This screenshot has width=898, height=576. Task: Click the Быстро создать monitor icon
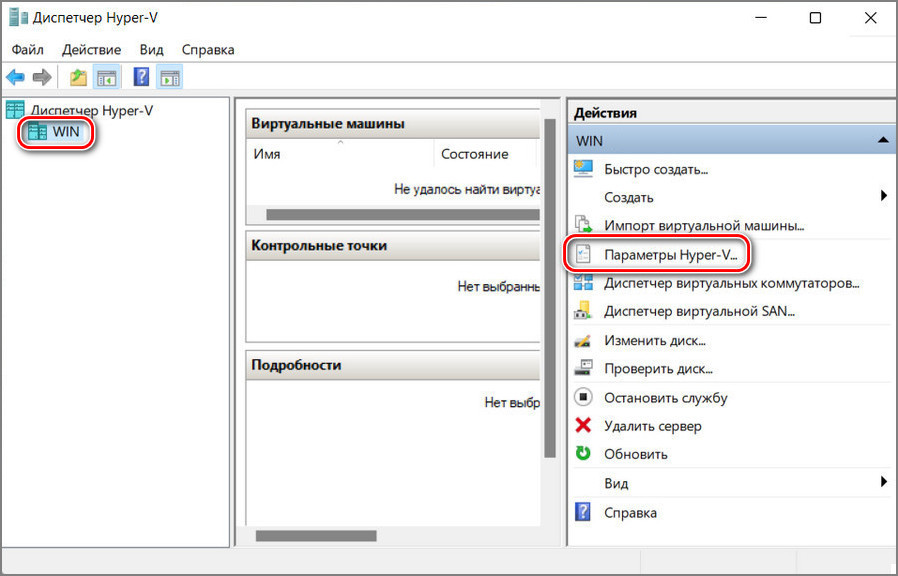583,169
